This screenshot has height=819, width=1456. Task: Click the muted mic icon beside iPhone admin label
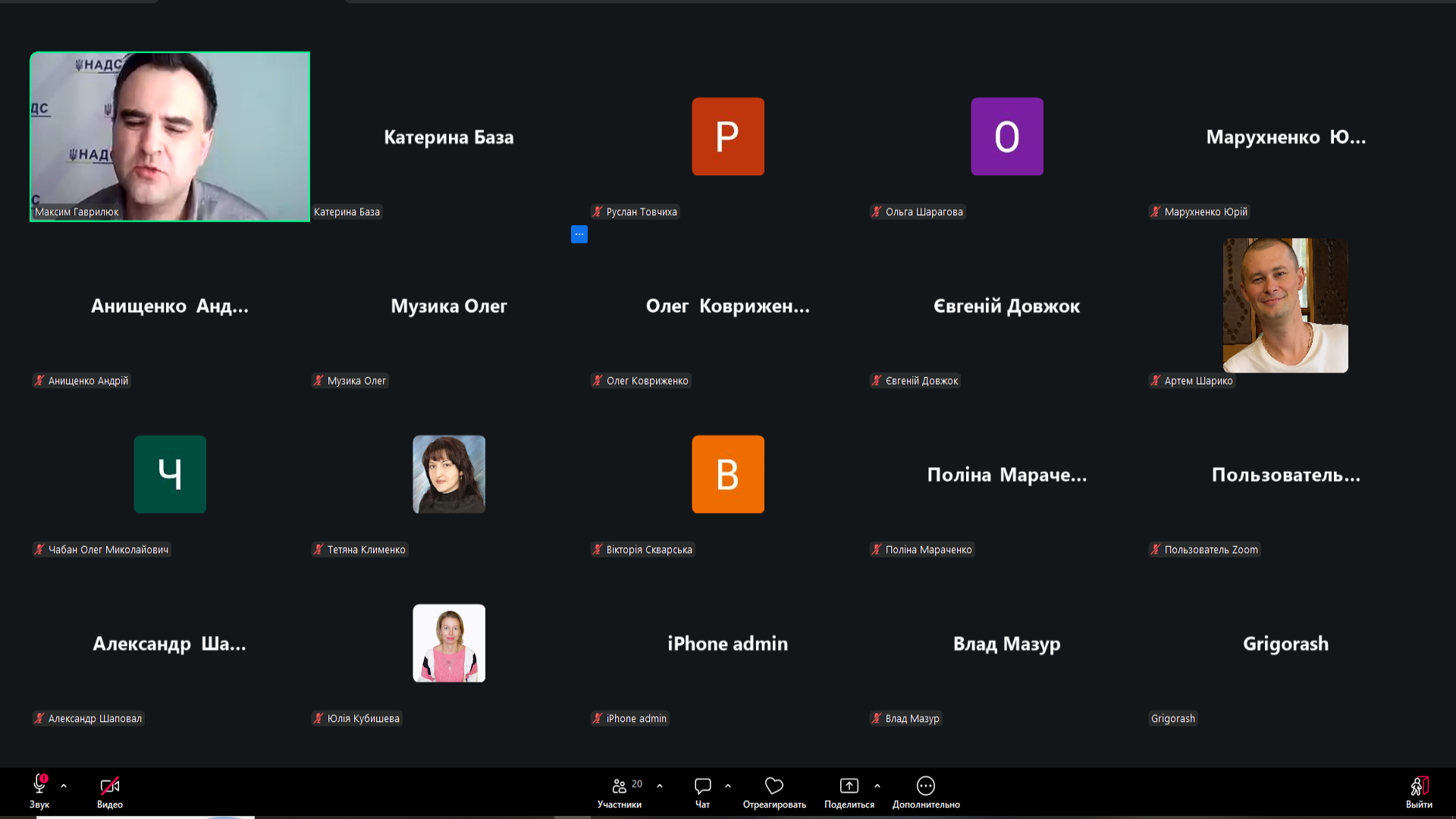click(x=598, y=718)
